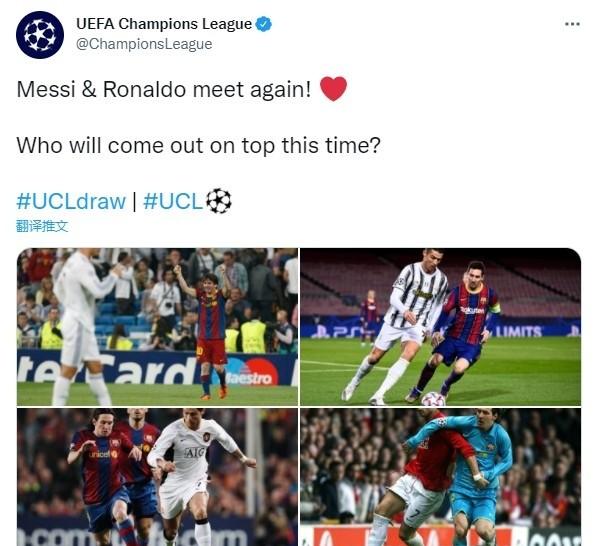
Task: Open the bottom-left white AIG kit photo
Action: point(157,477)
